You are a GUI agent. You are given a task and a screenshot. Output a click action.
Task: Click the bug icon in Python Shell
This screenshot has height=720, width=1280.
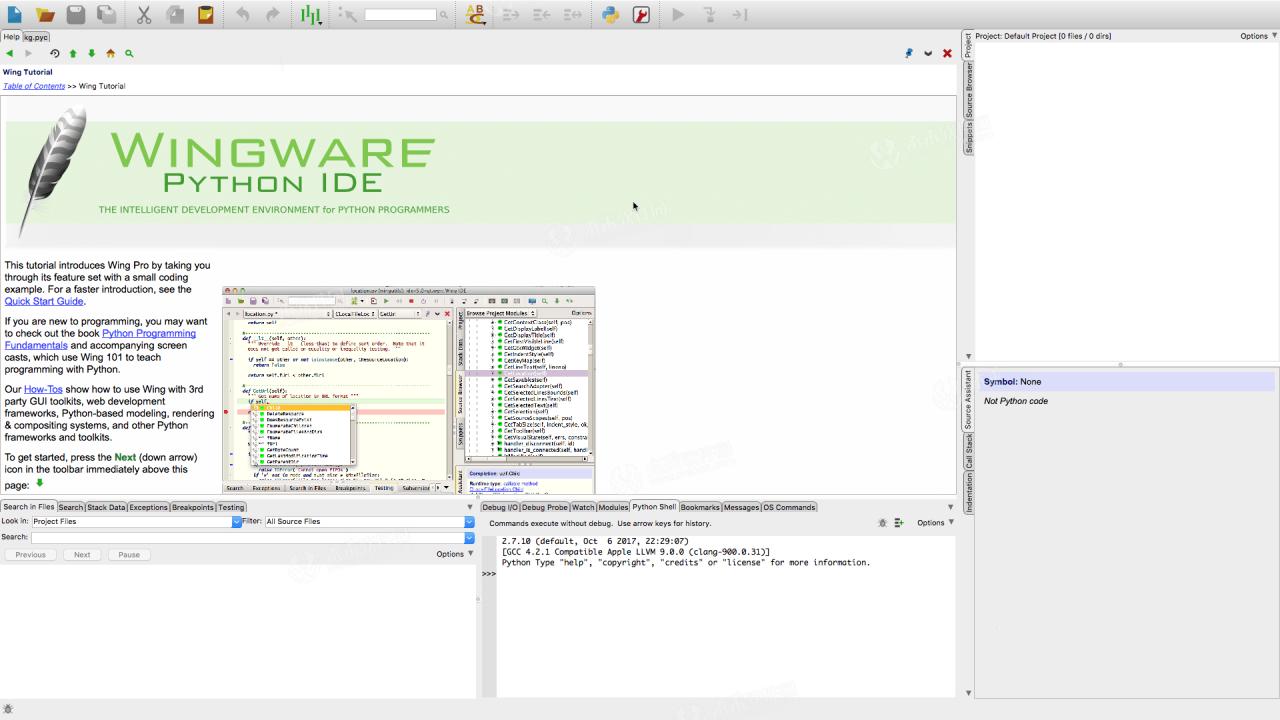pos(882,523)
